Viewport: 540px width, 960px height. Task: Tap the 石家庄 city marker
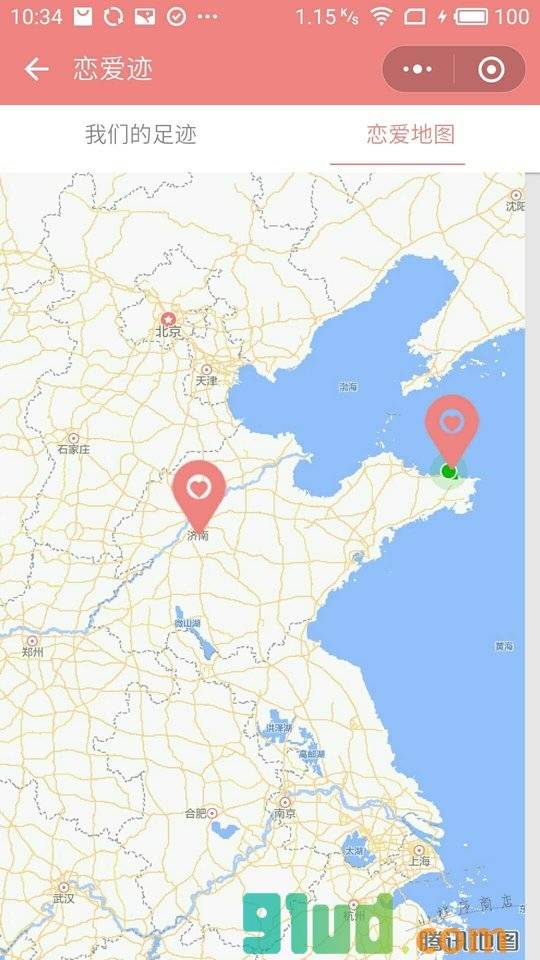tap(73, 438)
